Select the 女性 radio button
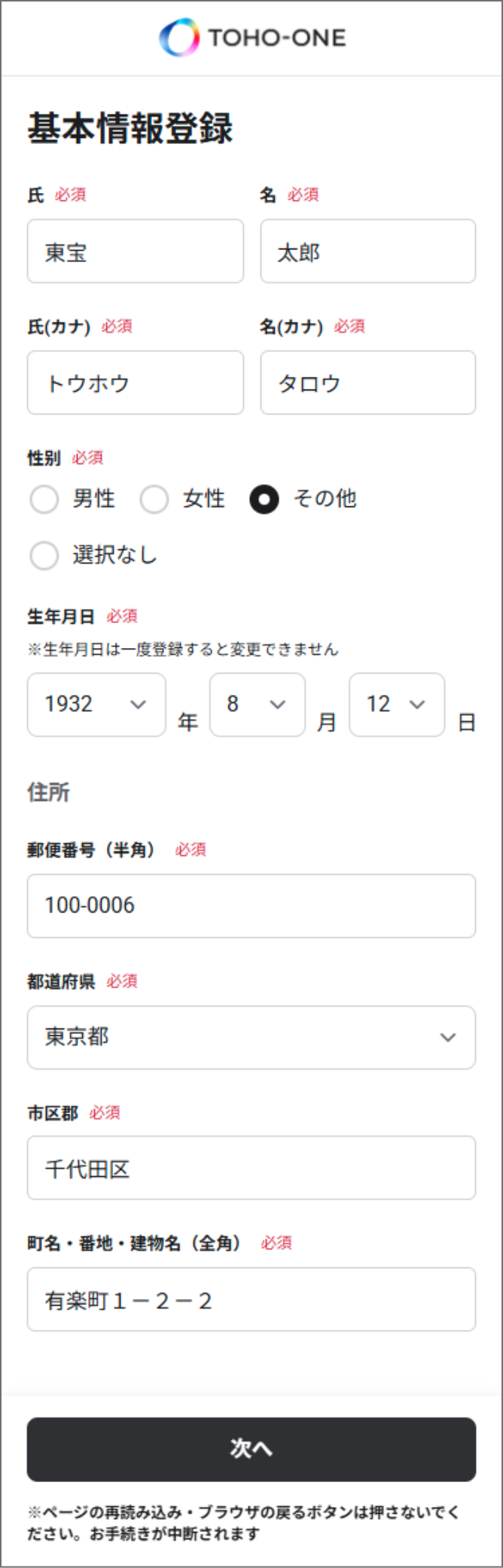The width and height of the screenshot is (503, 1568). point(154,499)
